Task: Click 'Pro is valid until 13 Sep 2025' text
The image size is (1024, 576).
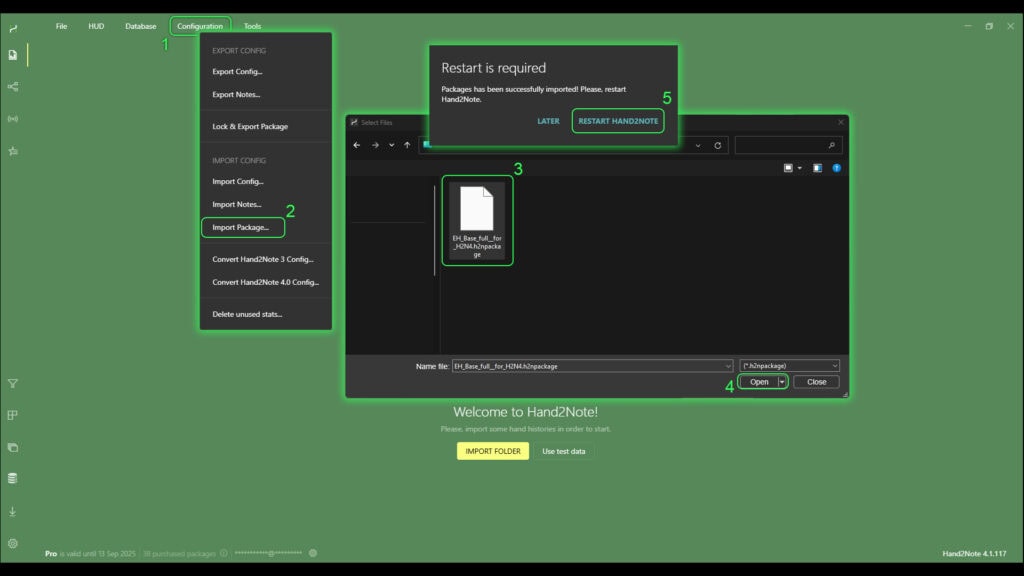Action: tap(90, 553)
